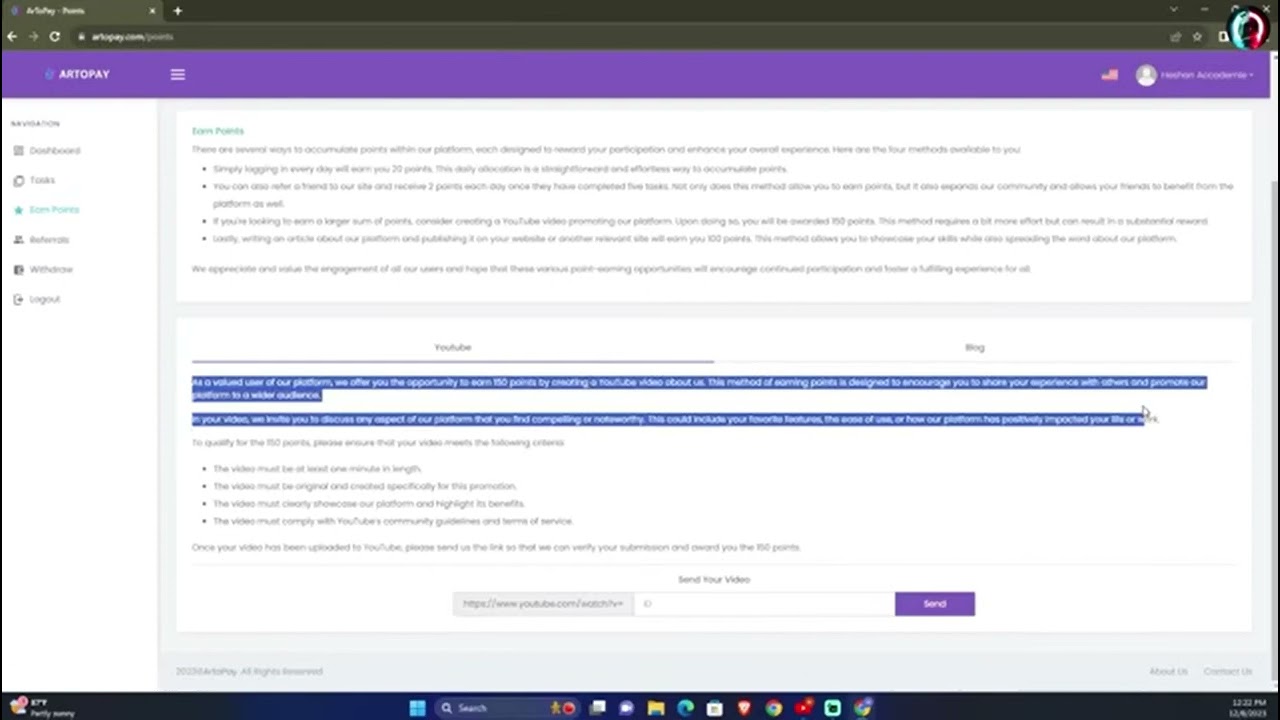The width and height of the screenshot is (1280, 720).
Task: Click the browser forward arrow
Action: [33, 36]
